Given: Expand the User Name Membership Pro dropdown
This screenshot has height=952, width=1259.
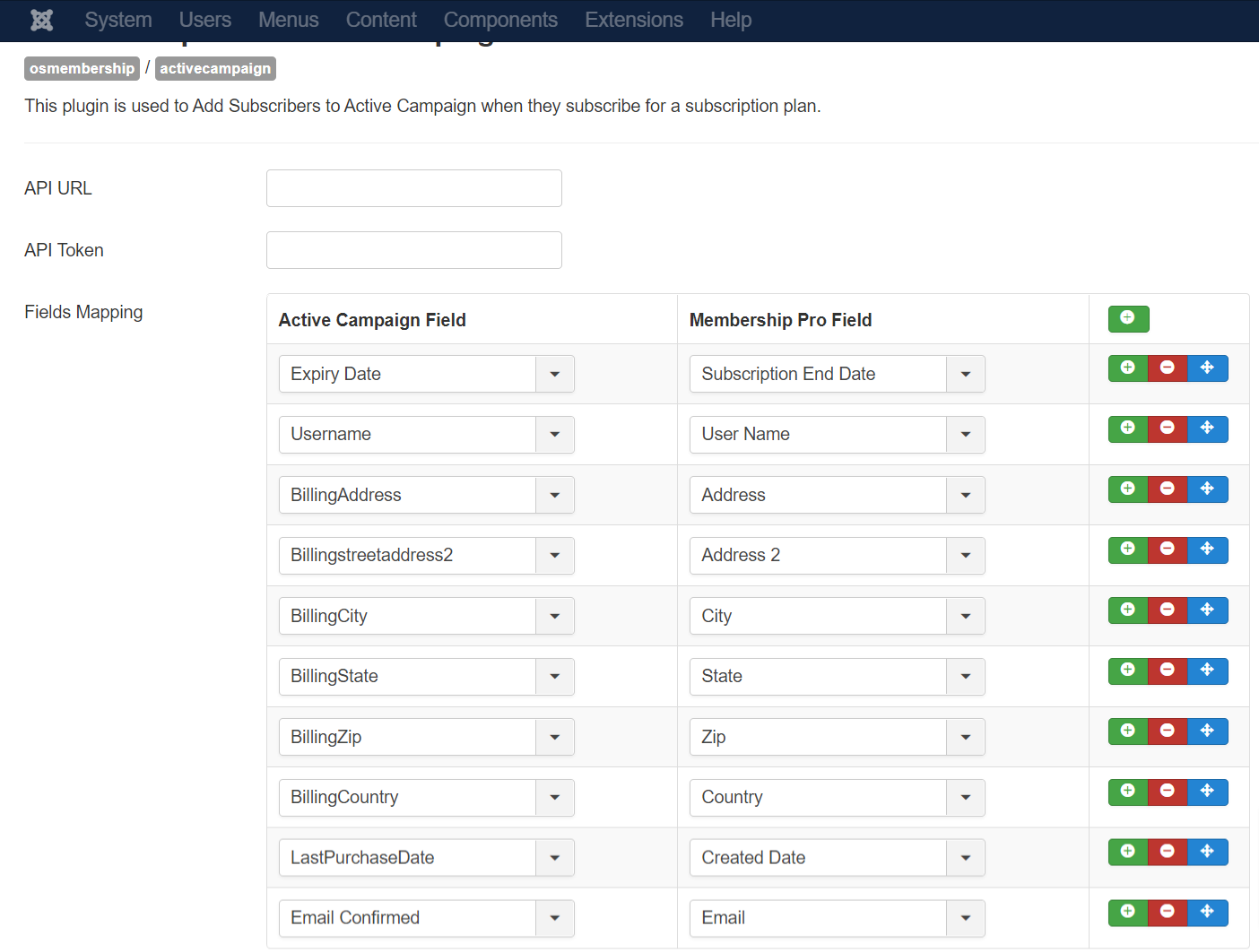Looking at the screenshot, I should click(837, 434).
